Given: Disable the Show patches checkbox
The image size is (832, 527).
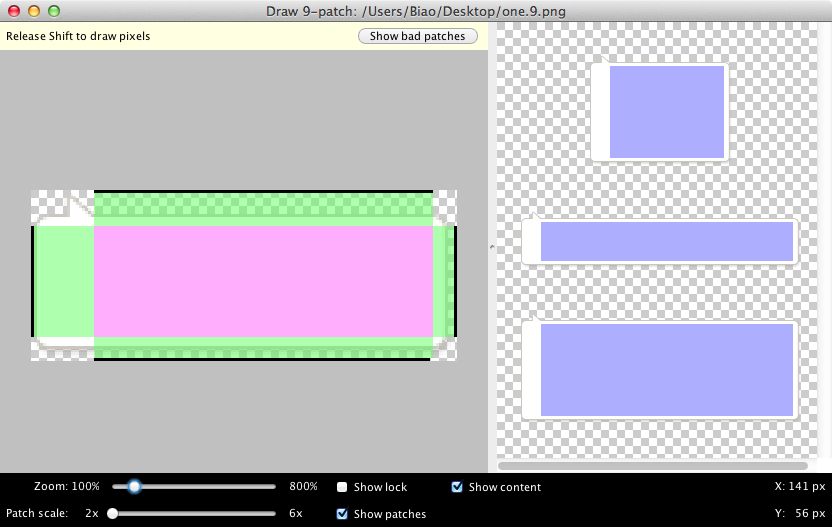Looking at the screenshot, I should 342,513.
